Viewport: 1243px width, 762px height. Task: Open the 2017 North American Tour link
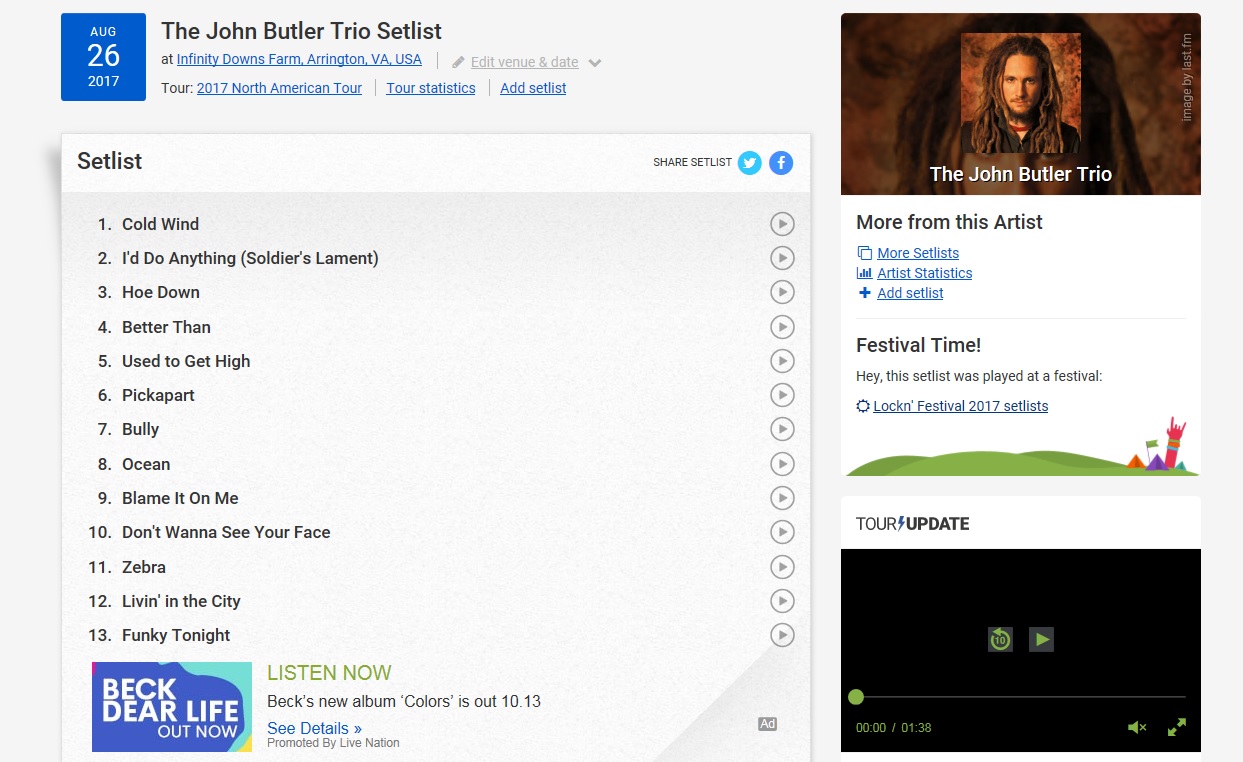279,88
